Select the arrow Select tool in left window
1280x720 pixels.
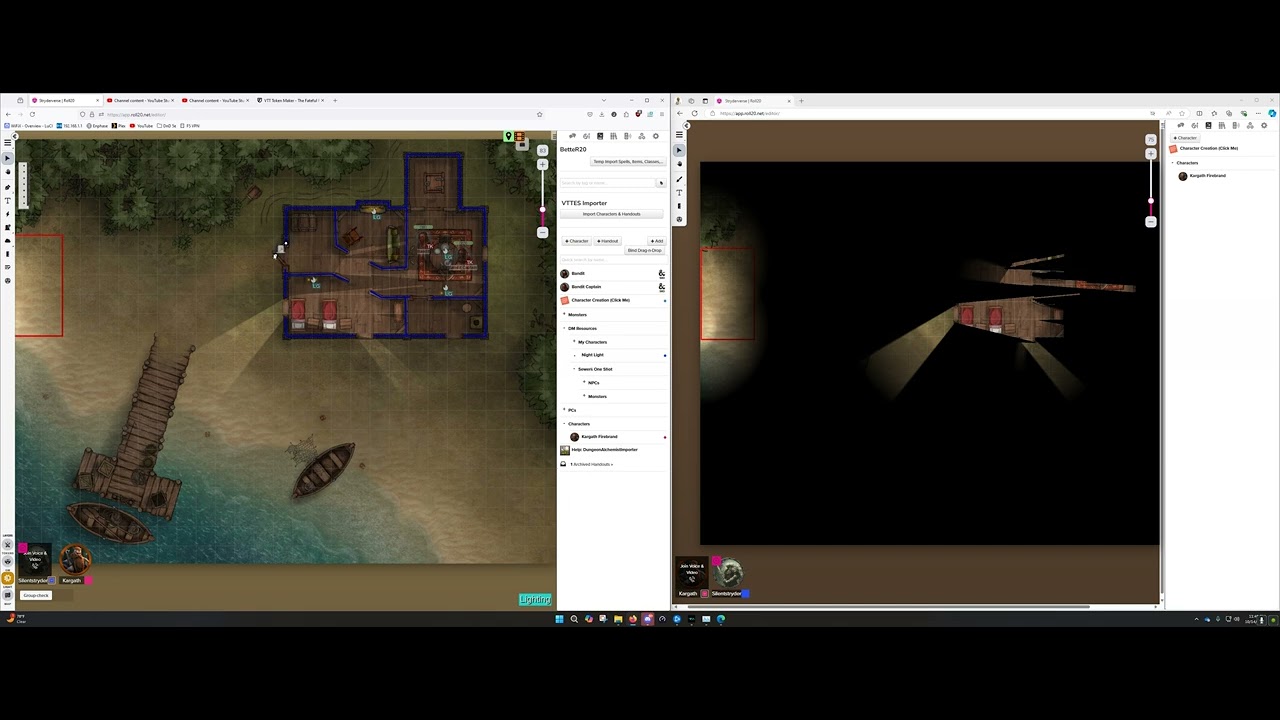tap(8, 158)
